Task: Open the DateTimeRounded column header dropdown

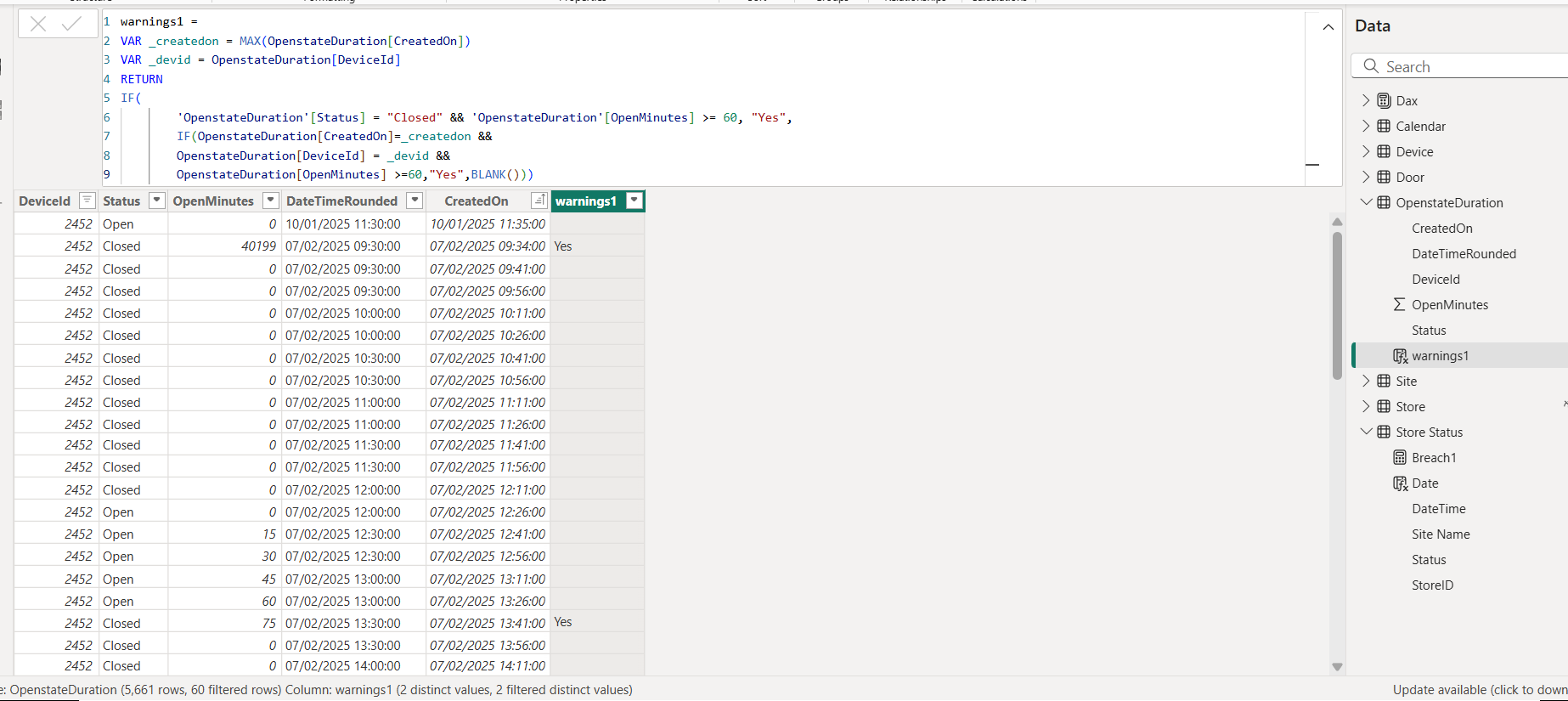Action: (415, 201)
